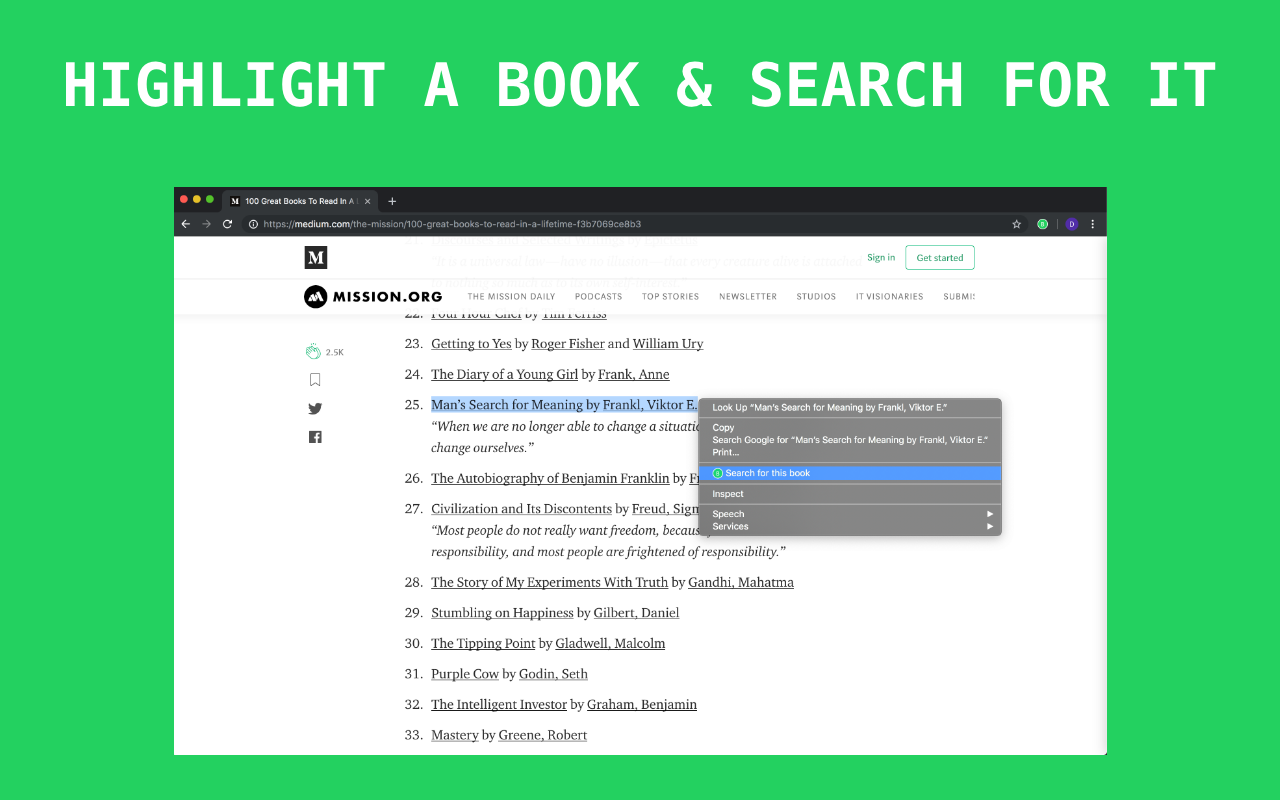Choose Search for this book
The width and height of the screenshot is (1280, 800).
click(x=850, y=473)
